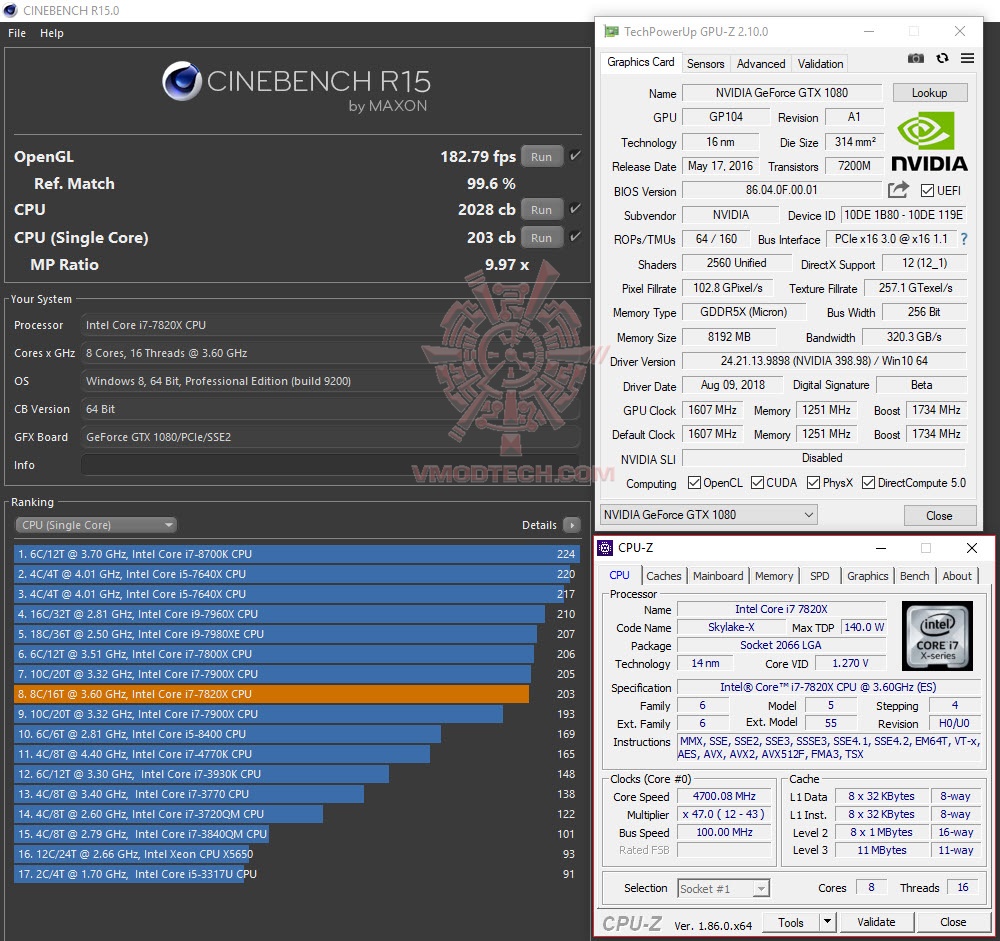
Task: Open the Socket #1 selection dropdown
Action: (723, 888)
